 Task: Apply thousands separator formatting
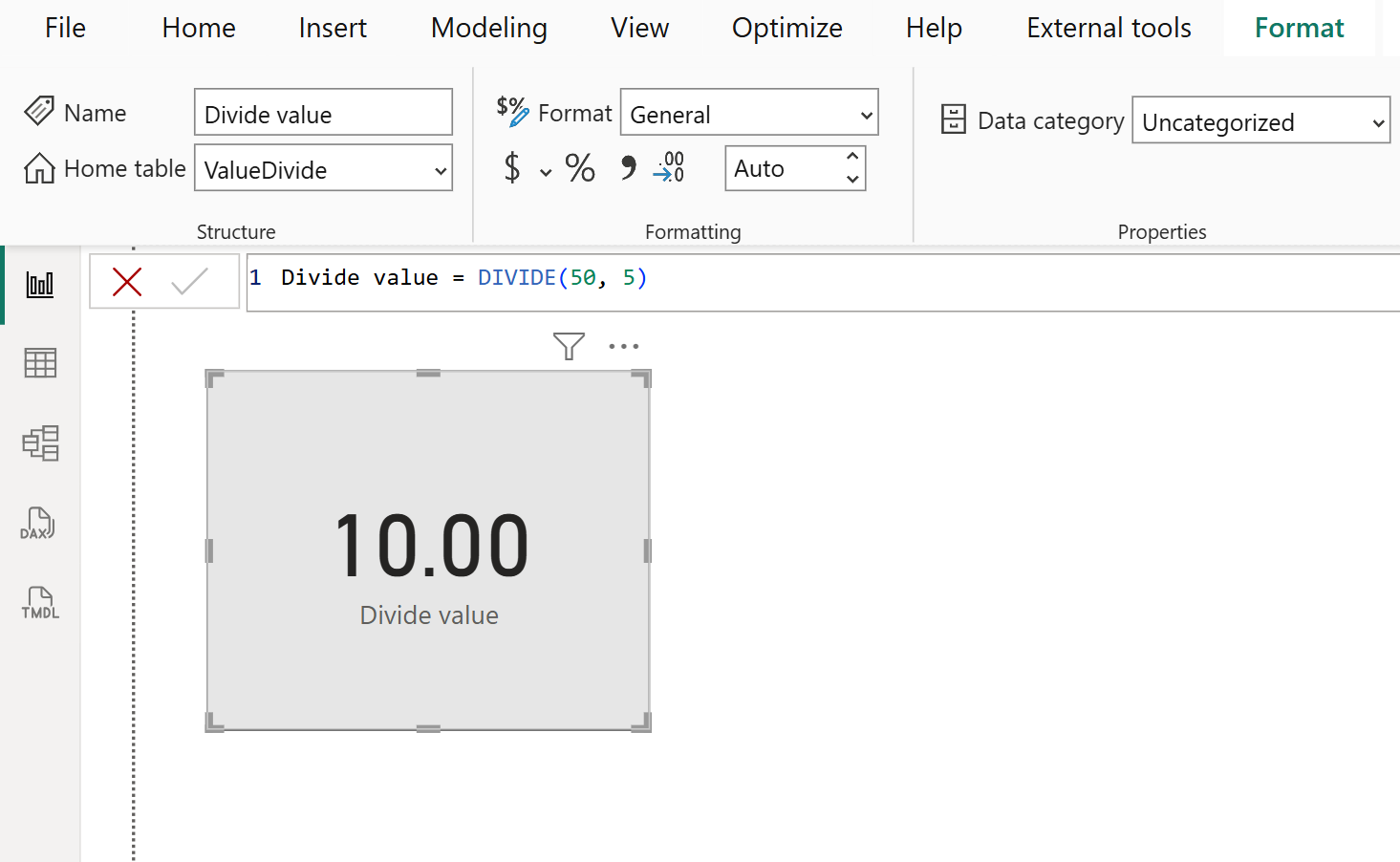click(x=626, y=167)
